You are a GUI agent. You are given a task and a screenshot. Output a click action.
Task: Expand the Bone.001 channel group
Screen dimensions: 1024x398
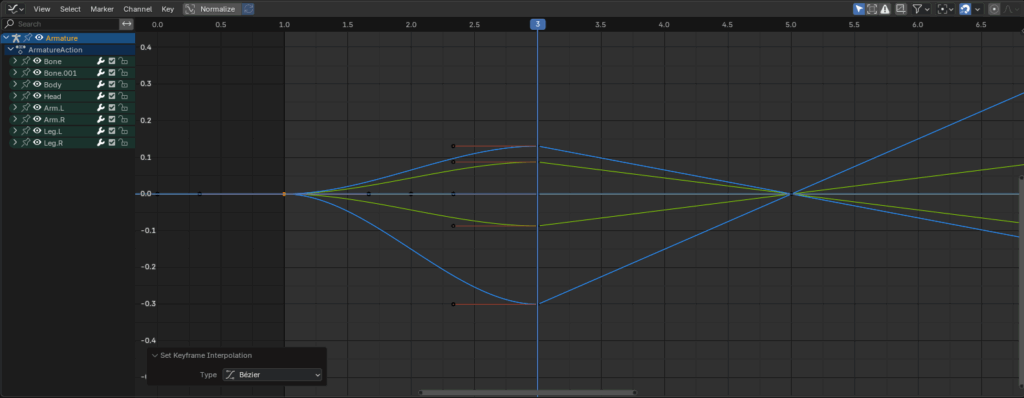pyautogui.click(x=14, y=73)
